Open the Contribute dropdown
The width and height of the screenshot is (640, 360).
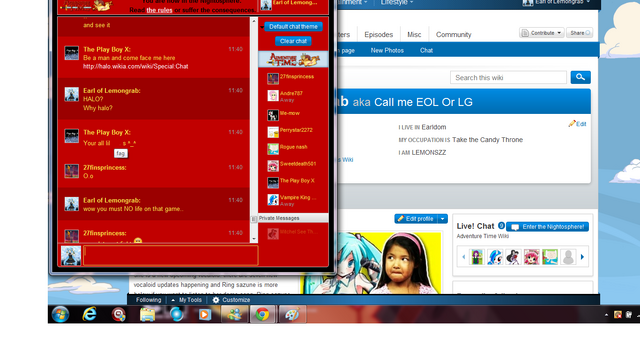[x=542, y=33]
